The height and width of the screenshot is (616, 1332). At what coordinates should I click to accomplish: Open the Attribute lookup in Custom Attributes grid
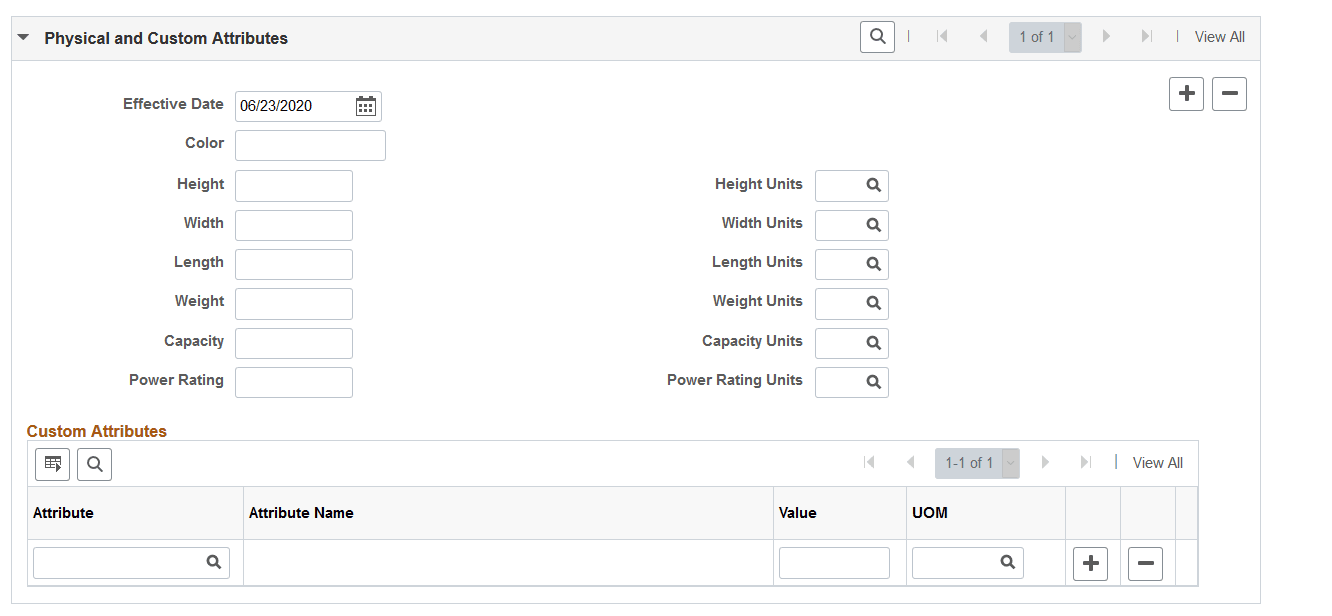pos(214,562)
